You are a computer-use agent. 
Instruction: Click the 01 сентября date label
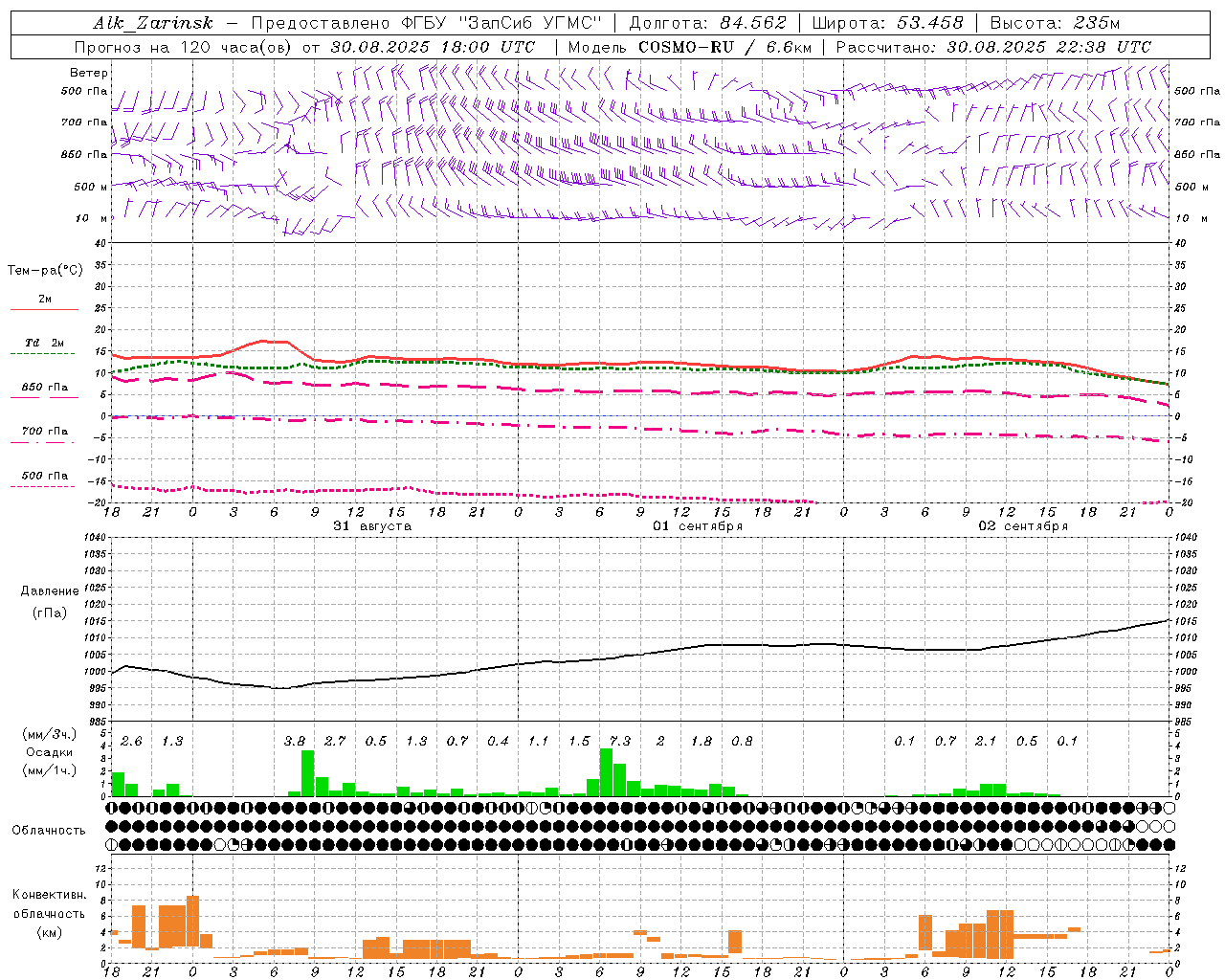(698, 526)
